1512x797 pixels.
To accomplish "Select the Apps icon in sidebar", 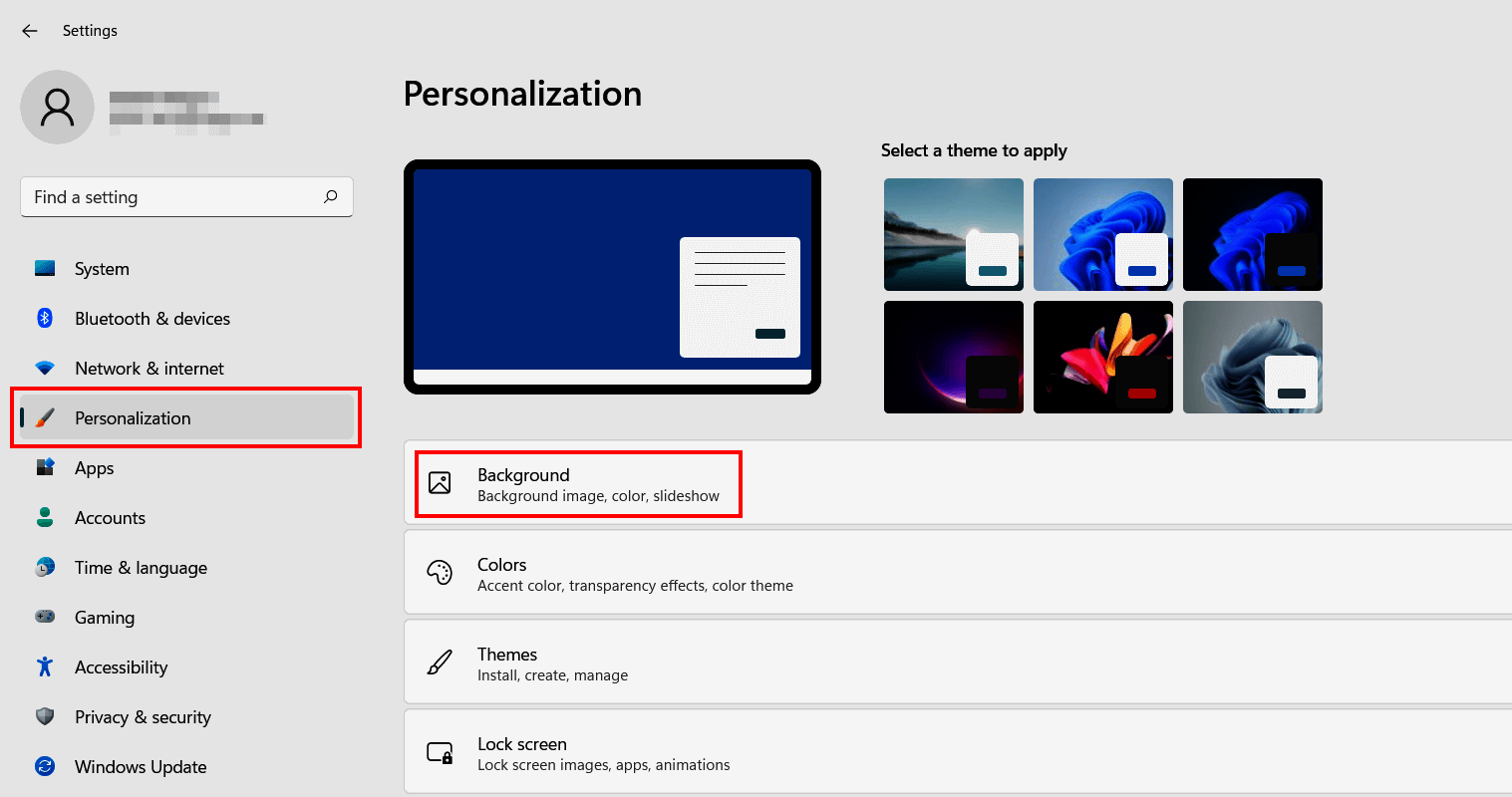I will pos(45,467).
